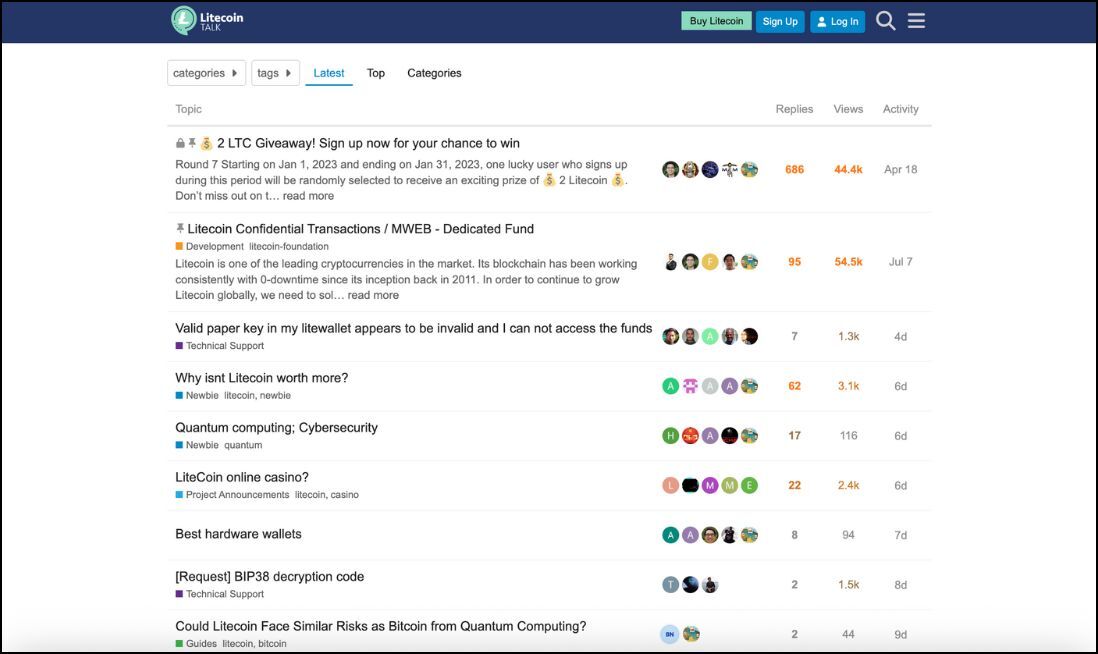Click the Log In button
1098x654 pixels.
click(838, 22)
